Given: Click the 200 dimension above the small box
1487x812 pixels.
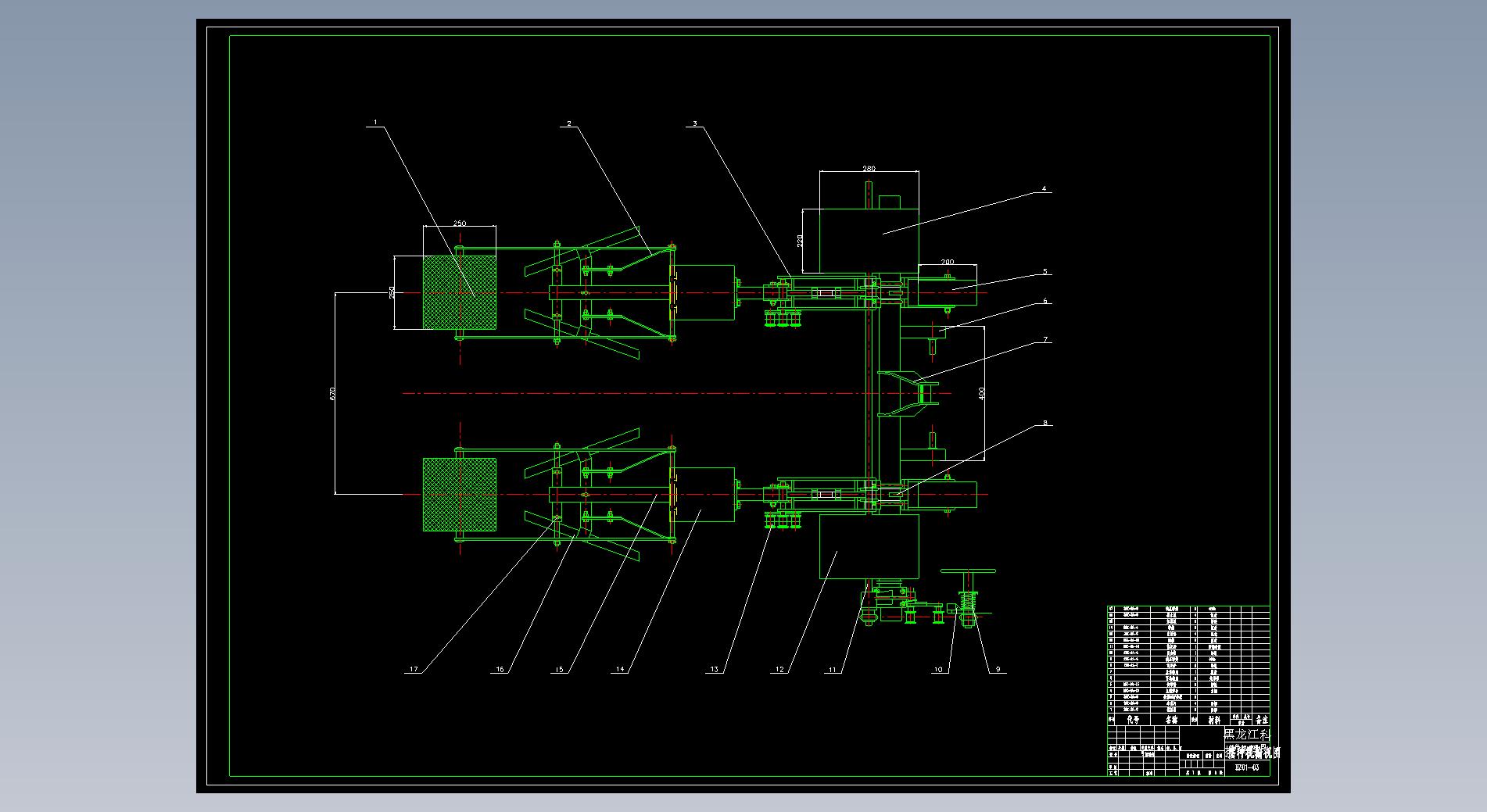Looking at the screenshot, I should pyautogui.click(x=947, y=262).
